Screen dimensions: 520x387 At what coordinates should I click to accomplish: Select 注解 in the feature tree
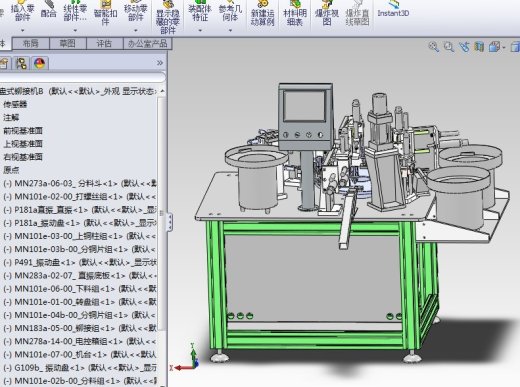(11, 117)
